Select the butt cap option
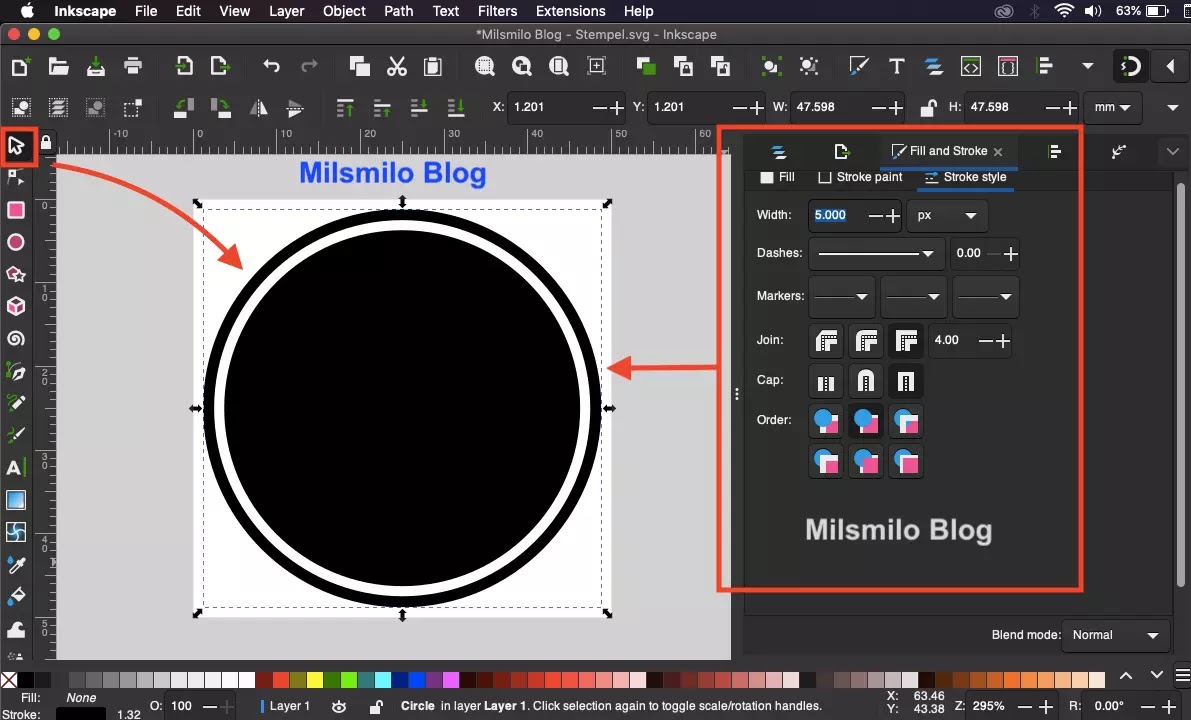This screenshot has height=720, width=1191. (x=826, y=381)
